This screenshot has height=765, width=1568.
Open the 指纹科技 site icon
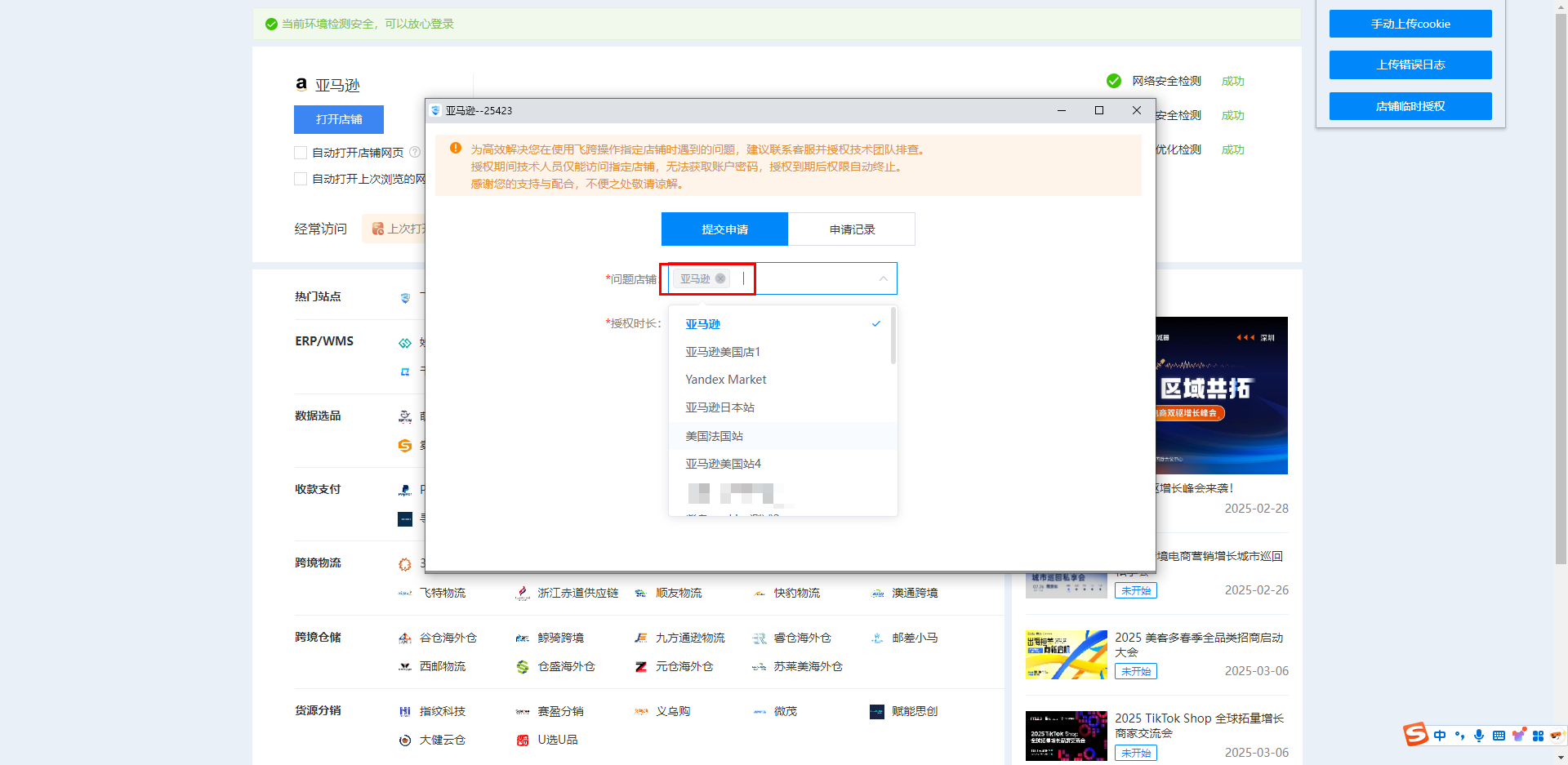click(x=405, y=712)
